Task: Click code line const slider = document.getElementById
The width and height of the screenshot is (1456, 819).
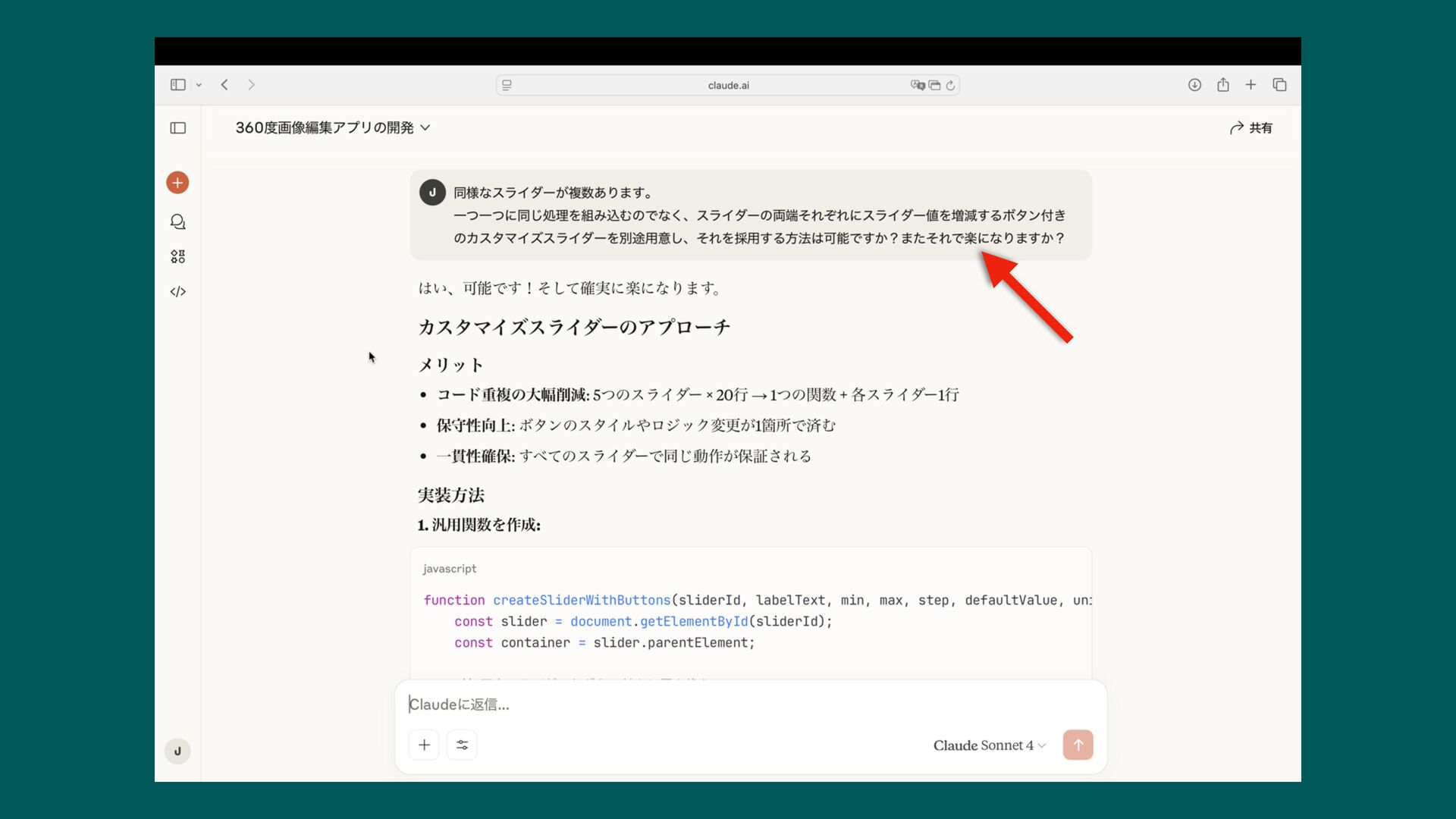Action: pos(643,621)
